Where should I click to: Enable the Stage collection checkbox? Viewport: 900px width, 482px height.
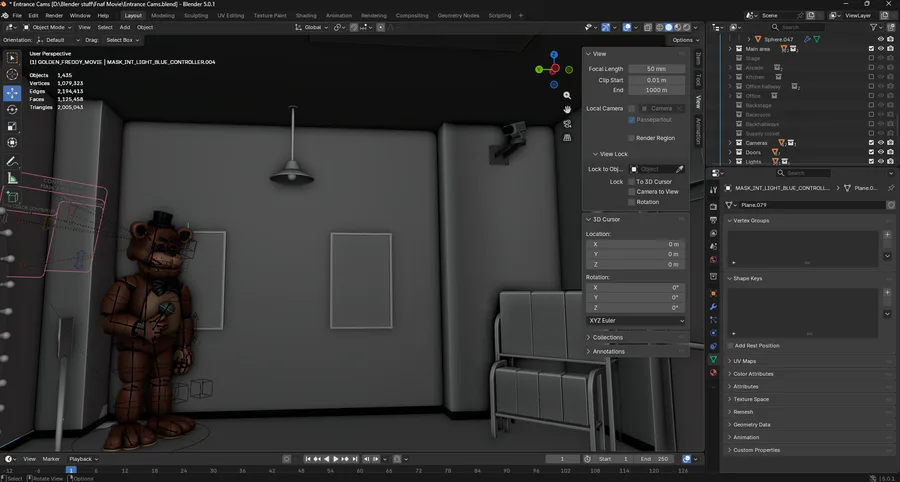(x=871, y=59)
